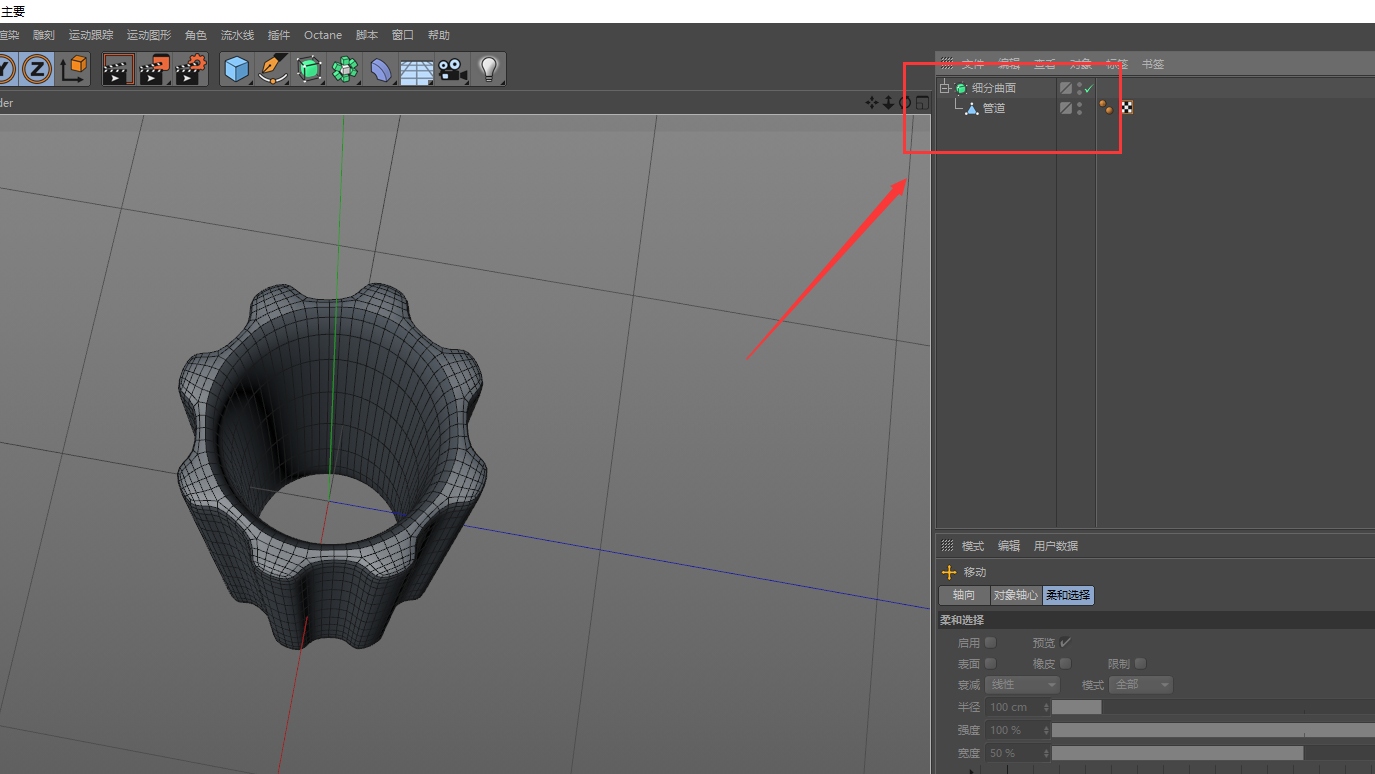Open the 雕刻 menu
The width and height of the screenshot is (1375, 774).
pos(44,35)
